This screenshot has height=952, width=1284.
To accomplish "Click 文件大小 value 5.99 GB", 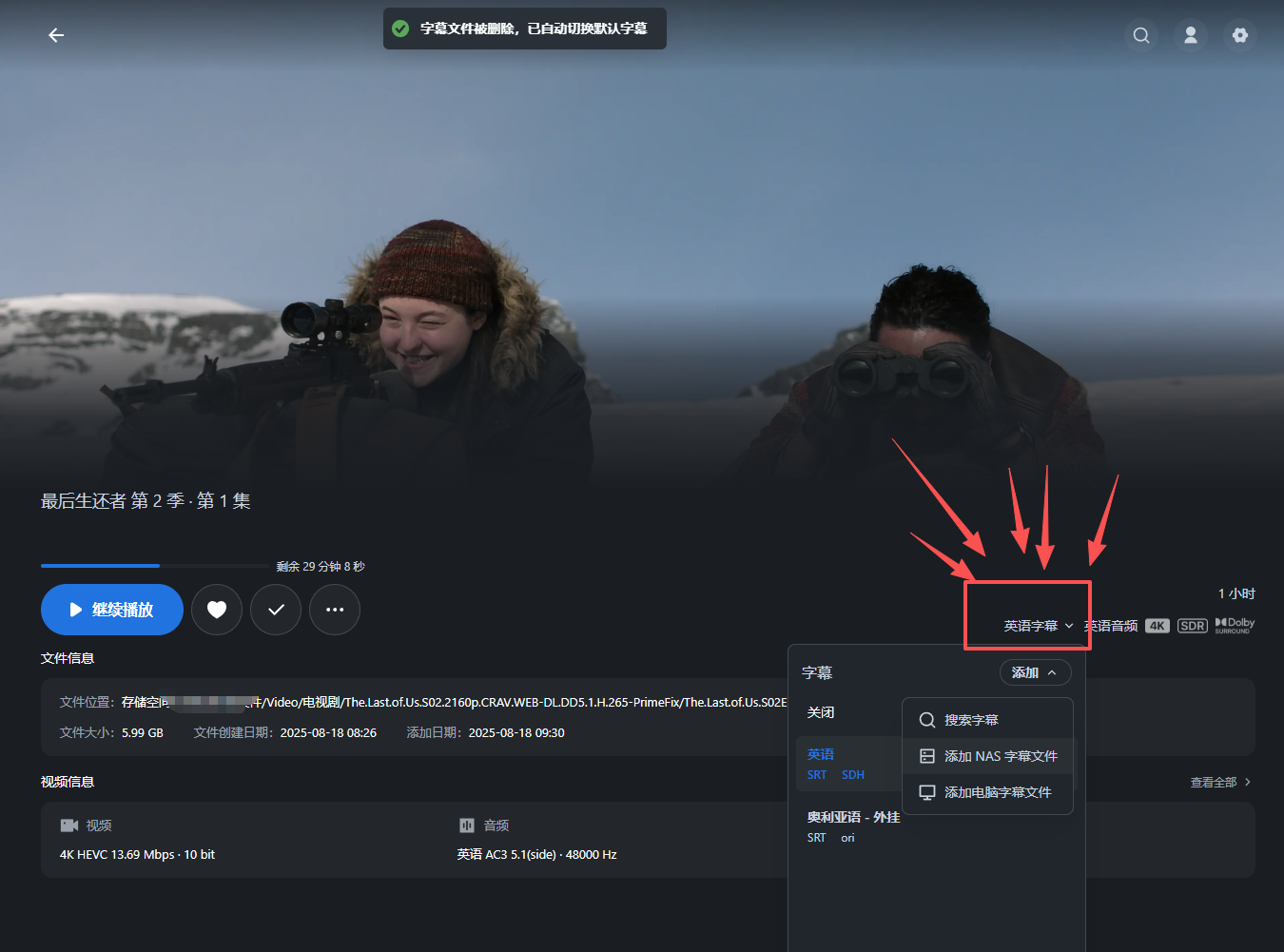I will (143, 733).
